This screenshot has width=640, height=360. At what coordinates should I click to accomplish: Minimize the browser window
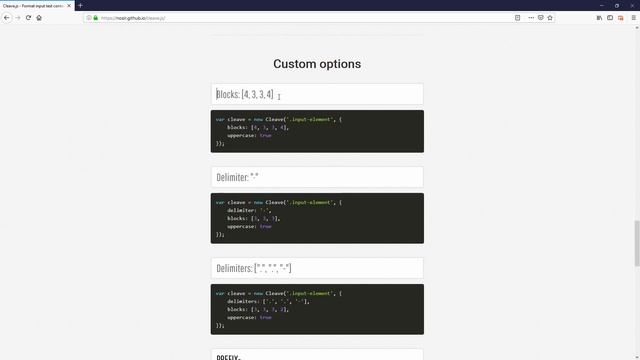(602, 6)
